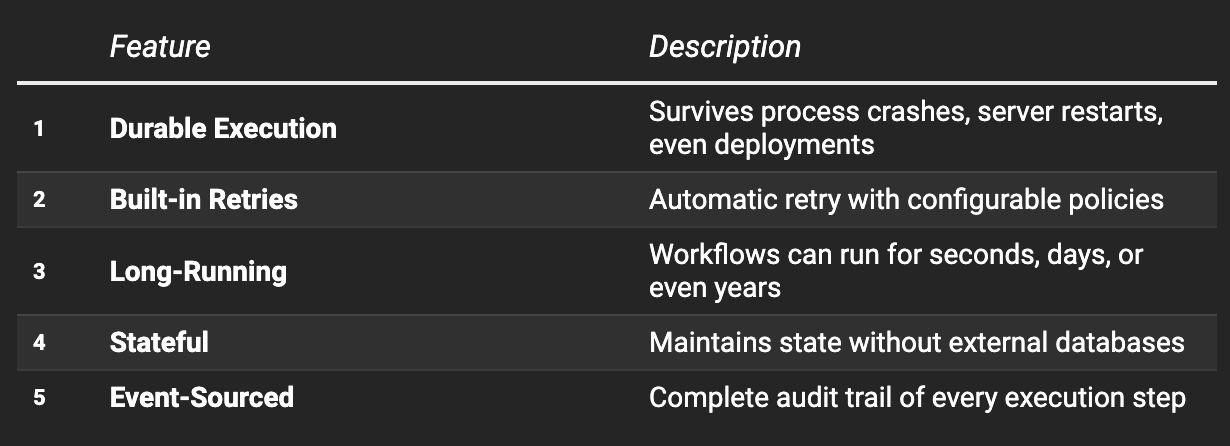
Task: Select the Durable Execution feature cell
Action: [223, 128]
